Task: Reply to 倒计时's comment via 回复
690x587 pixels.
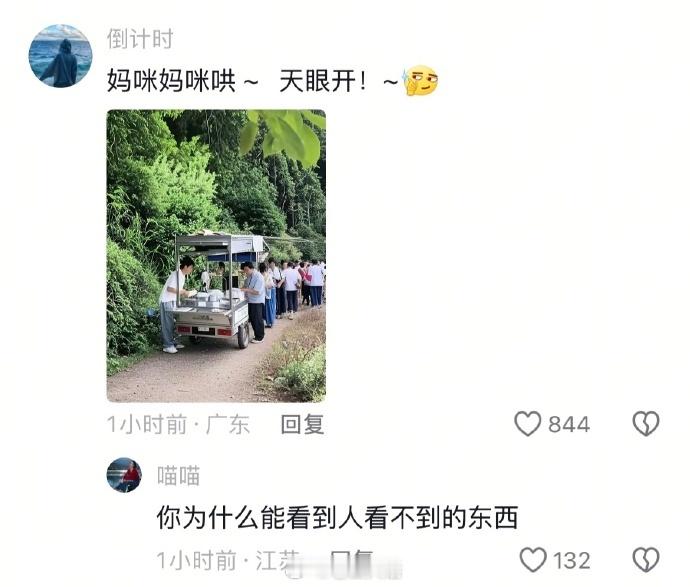Action: click(x=302, y=424)
